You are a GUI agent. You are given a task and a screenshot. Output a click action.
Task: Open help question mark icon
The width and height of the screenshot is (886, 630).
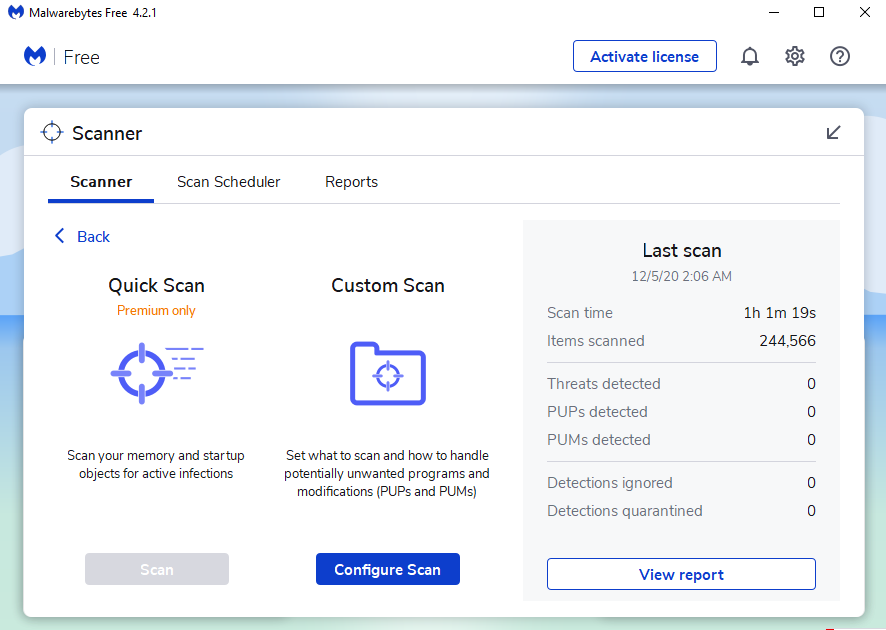[x=840, y=57]
